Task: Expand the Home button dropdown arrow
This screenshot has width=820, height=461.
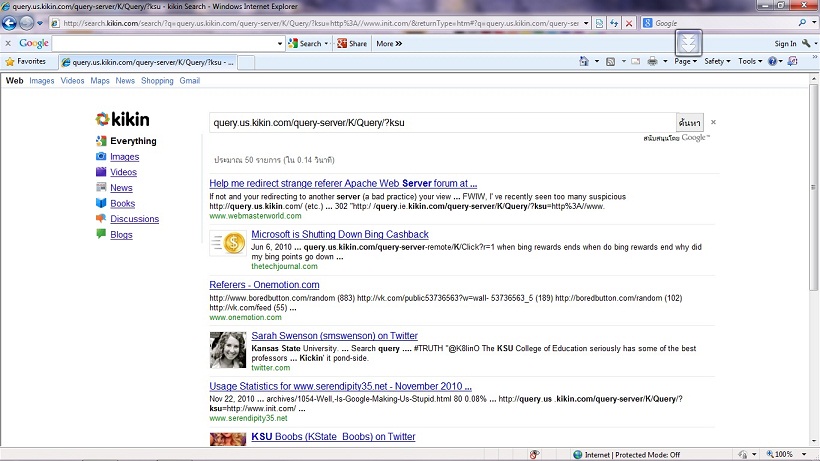Action: coord(597,61)
